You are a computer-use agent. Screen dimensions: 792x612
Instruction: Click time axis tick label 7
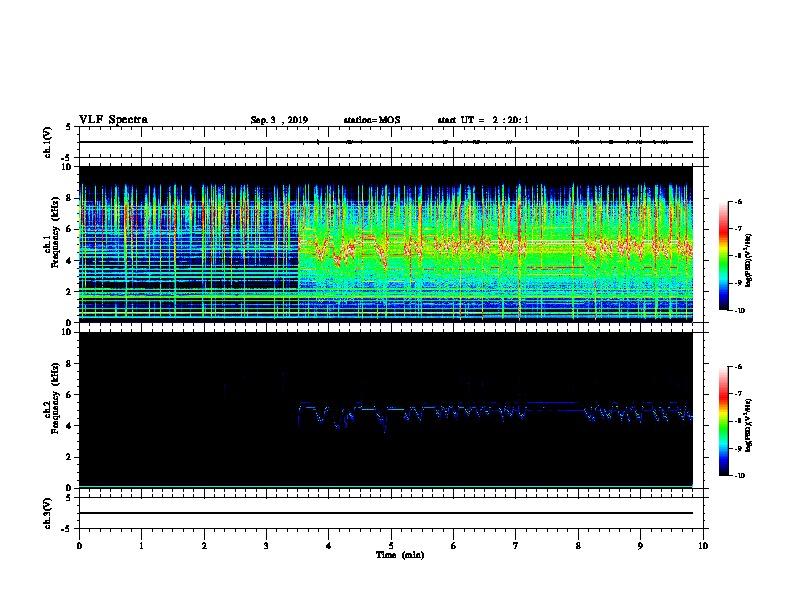[516, 546]
